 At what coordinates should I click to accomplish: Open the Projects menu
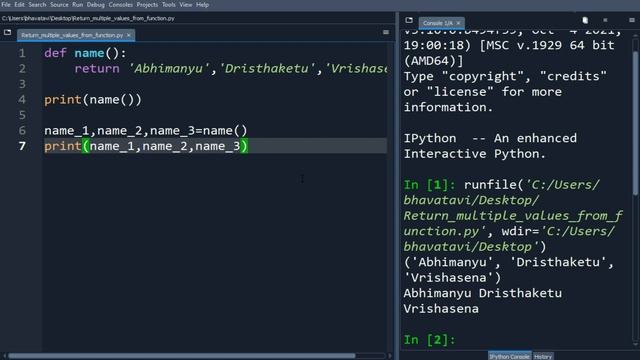(147, 4)
